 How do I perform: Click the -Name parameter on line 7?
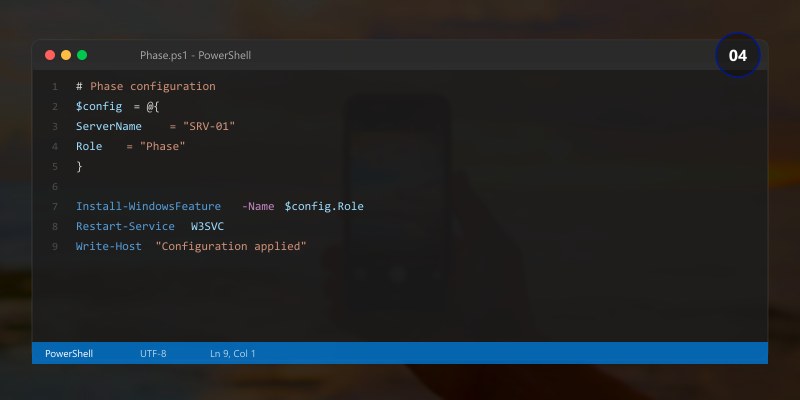tap(258, 206)
